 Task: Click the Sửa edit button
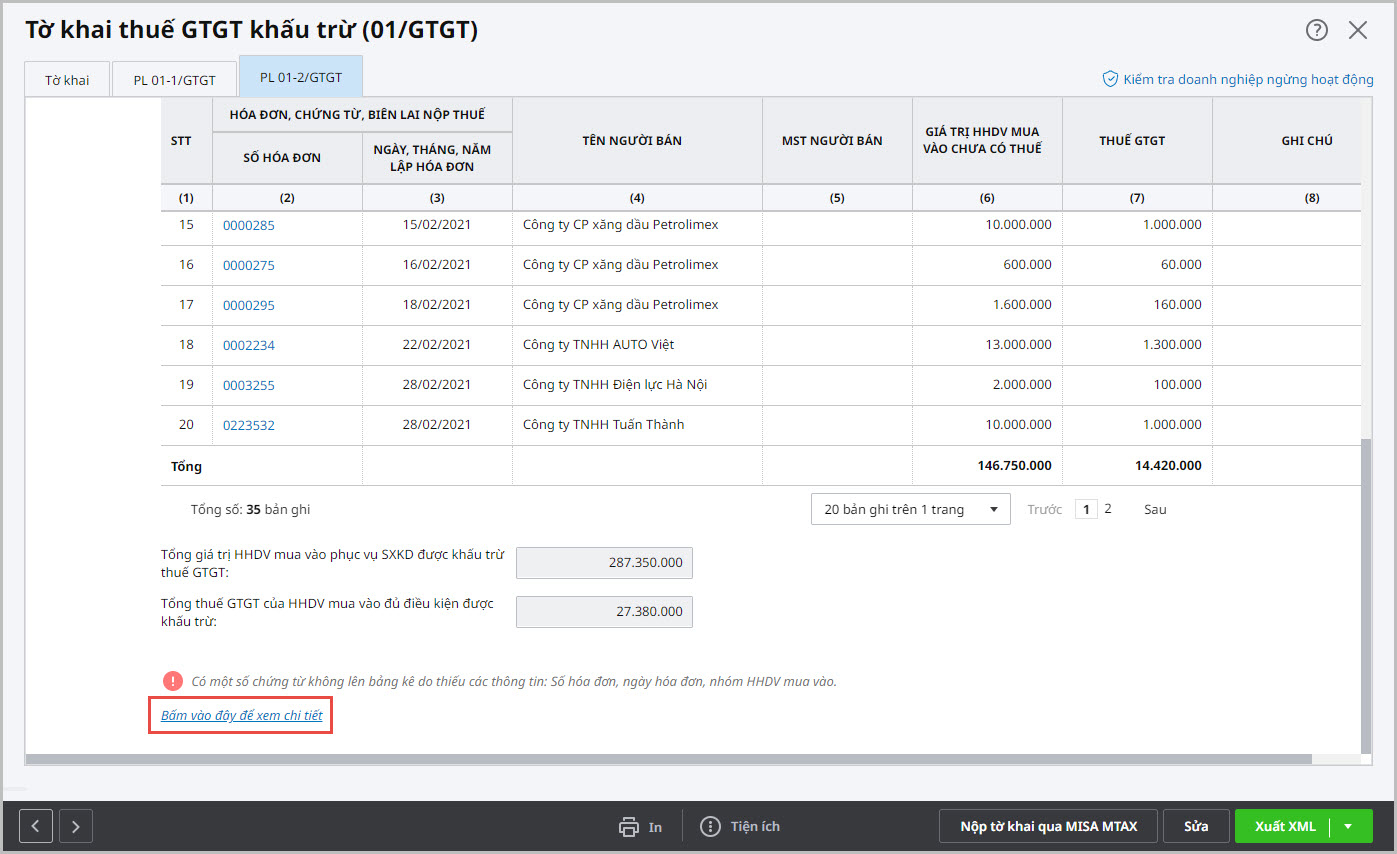(1196, 826)
